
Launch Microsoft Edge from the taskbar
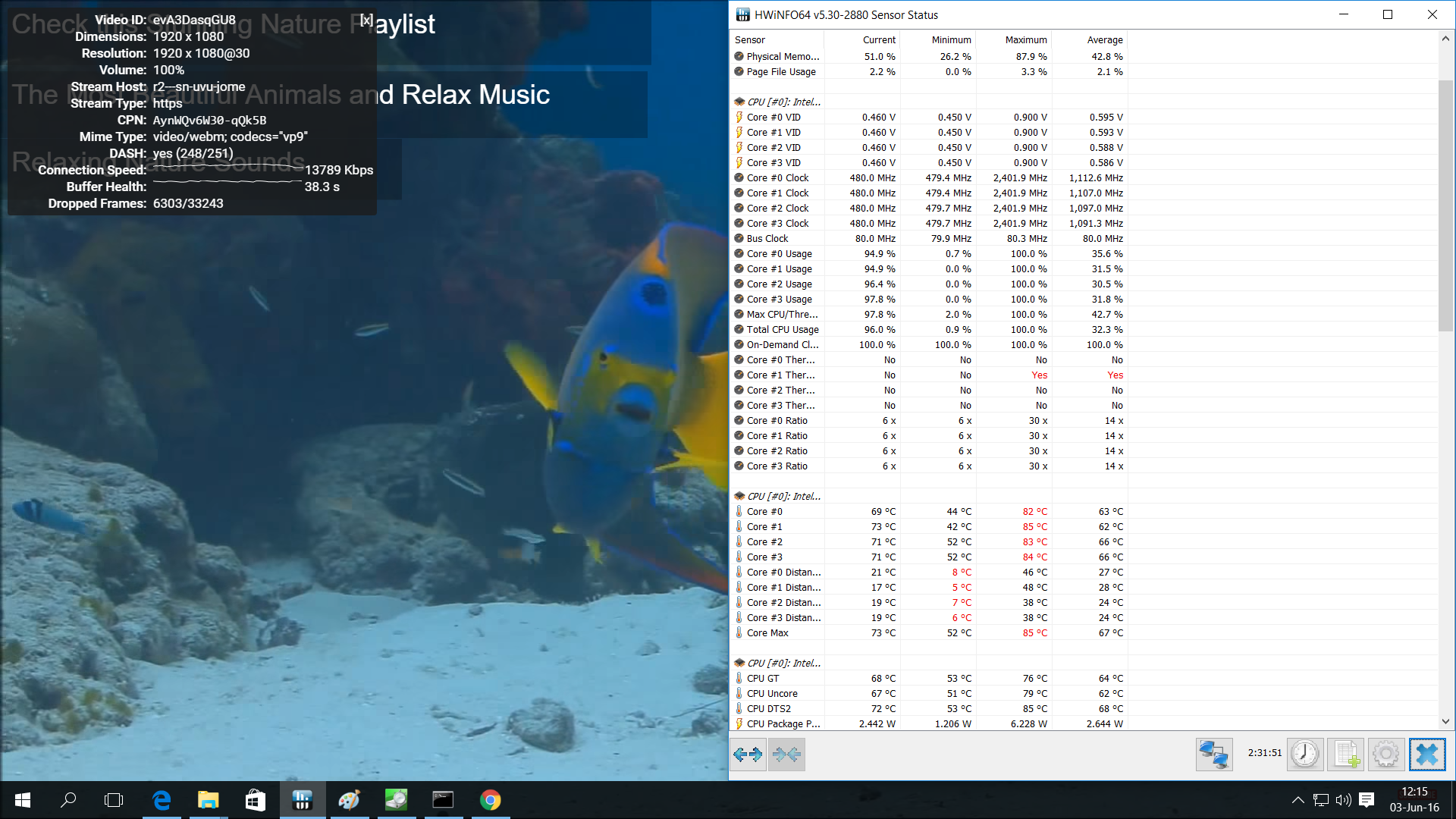coord(162,800)
